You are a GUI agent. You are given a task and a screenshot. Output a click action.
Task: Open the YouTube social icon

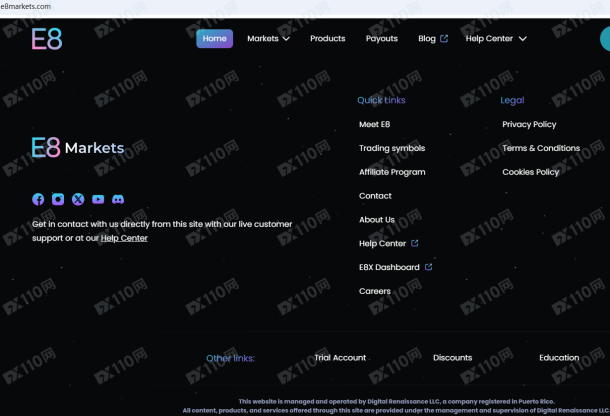click(x=98, y=199)
